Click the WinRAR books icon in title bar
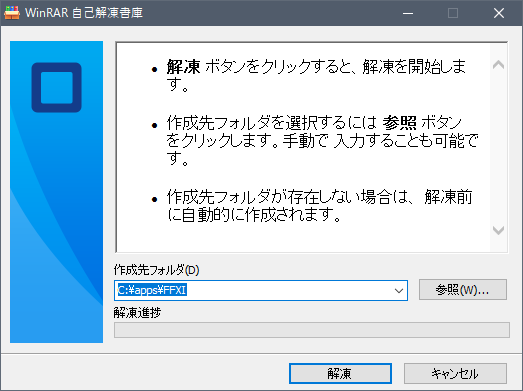This screenshot has width=523, height=391. click(12, 13)
